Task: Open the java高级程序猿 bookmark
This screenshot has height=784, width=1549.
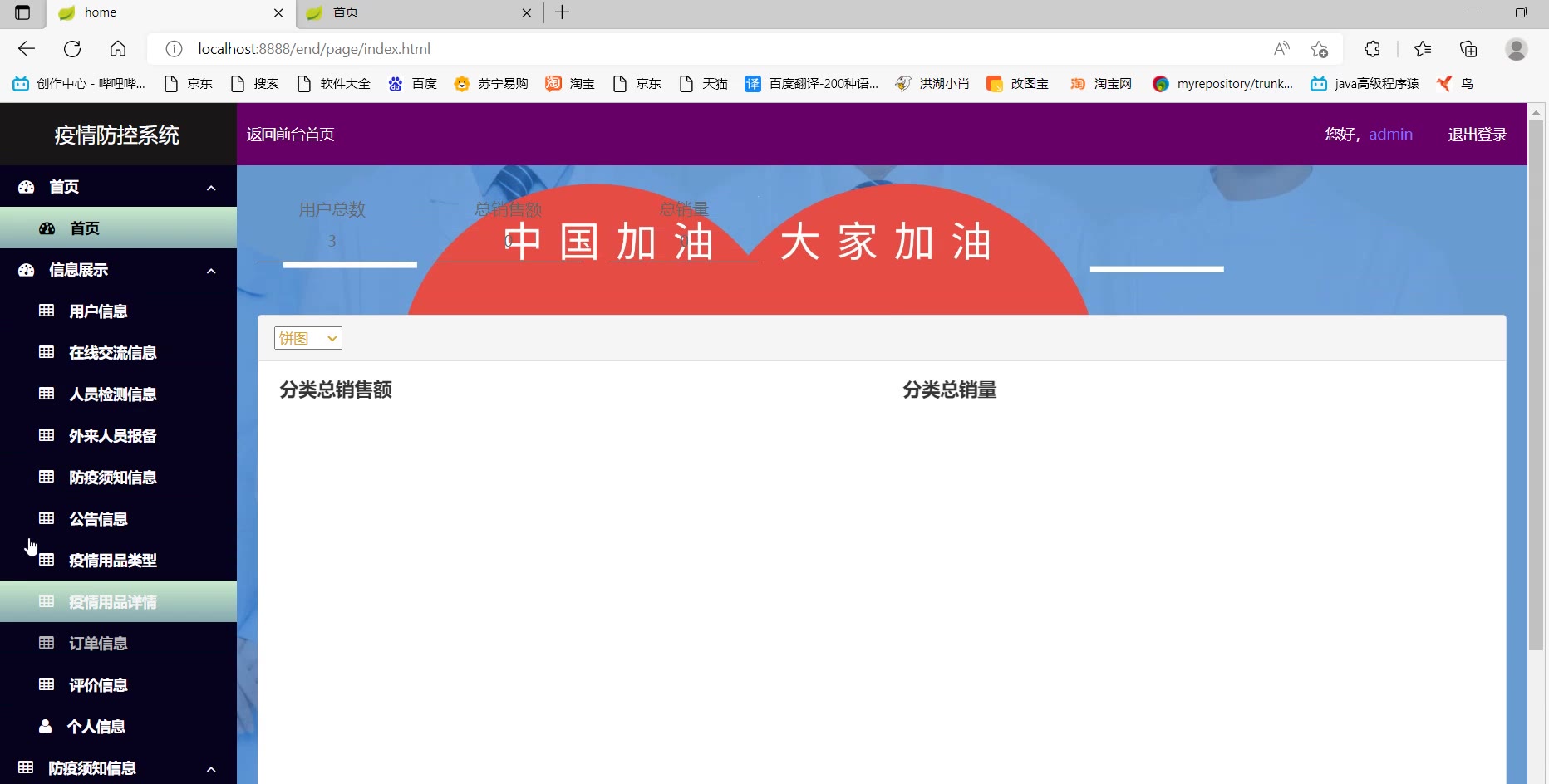Action: (x=1365, y=84)
